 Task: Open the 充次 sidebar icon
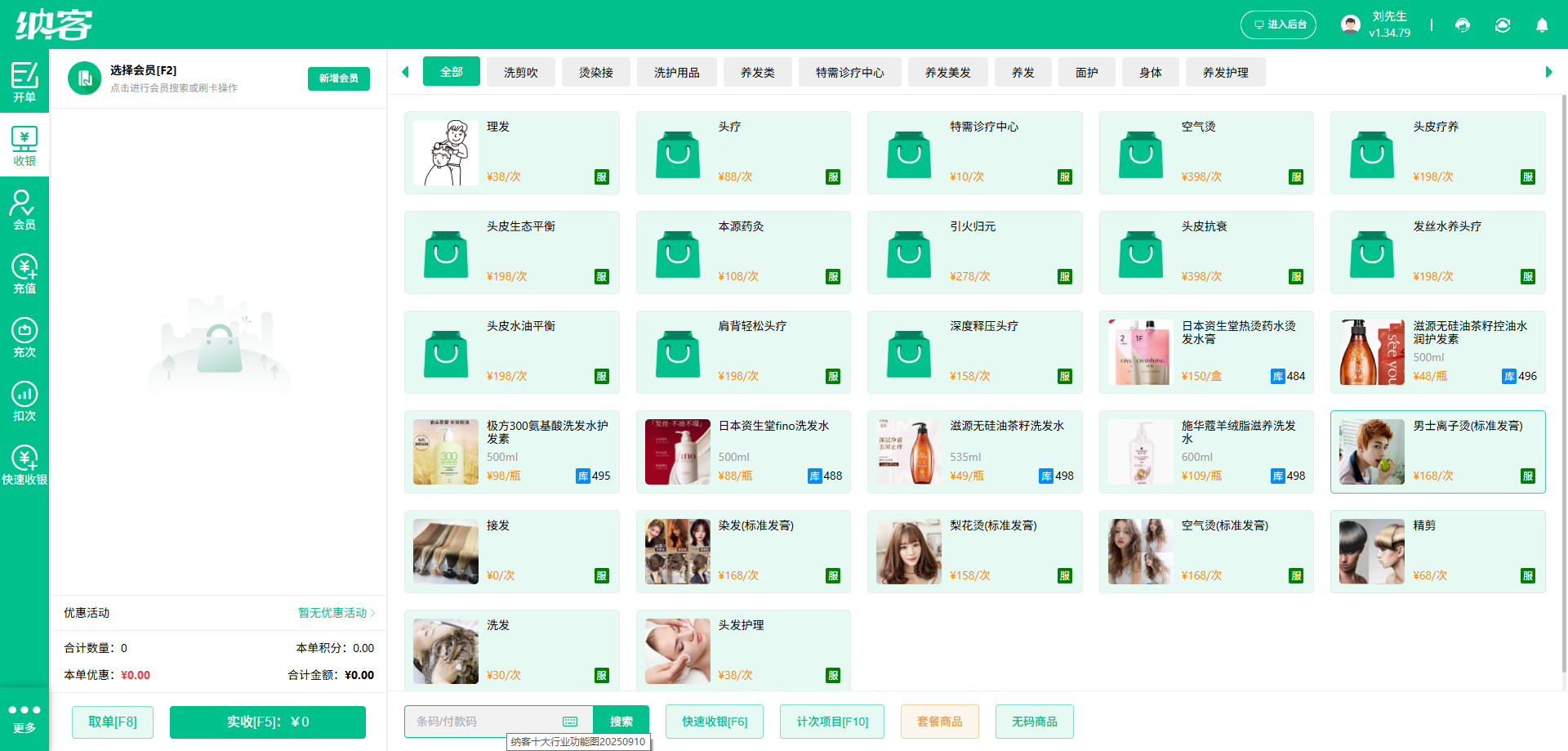point(24,337)
